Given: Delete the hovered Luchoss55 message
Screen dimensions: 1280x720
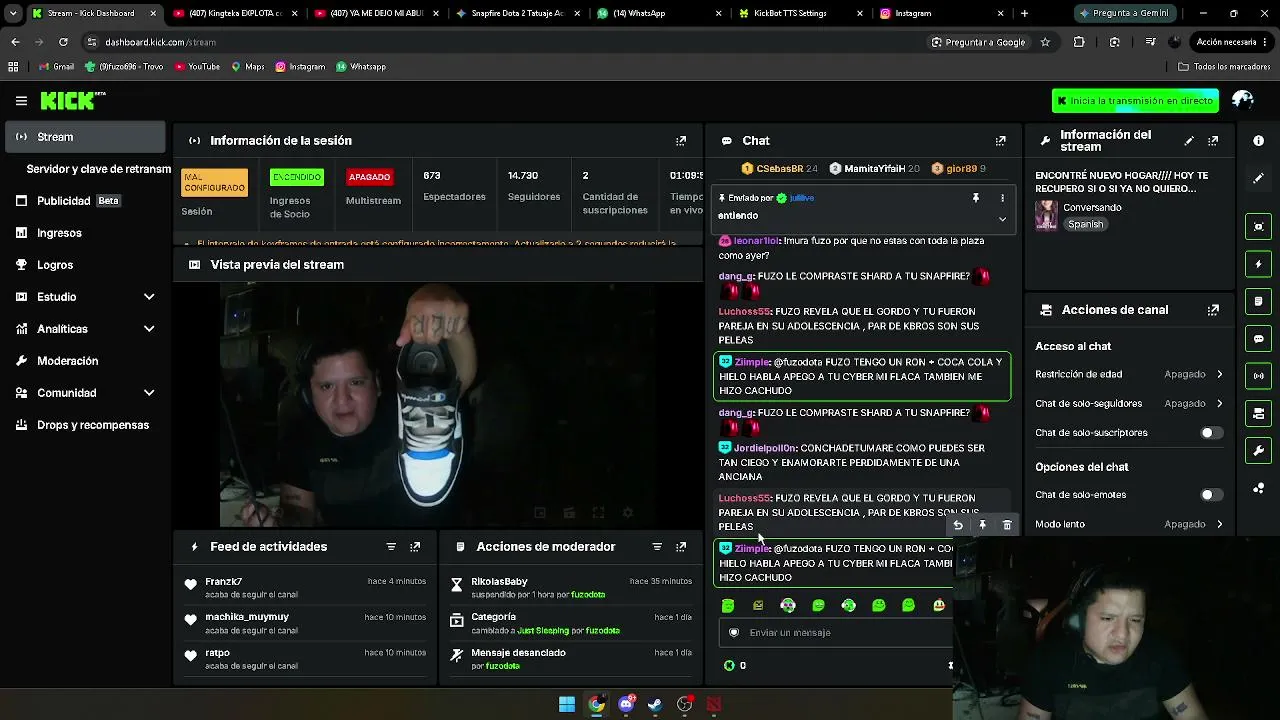Looking at the screenshot, I should pos(1007,525).
